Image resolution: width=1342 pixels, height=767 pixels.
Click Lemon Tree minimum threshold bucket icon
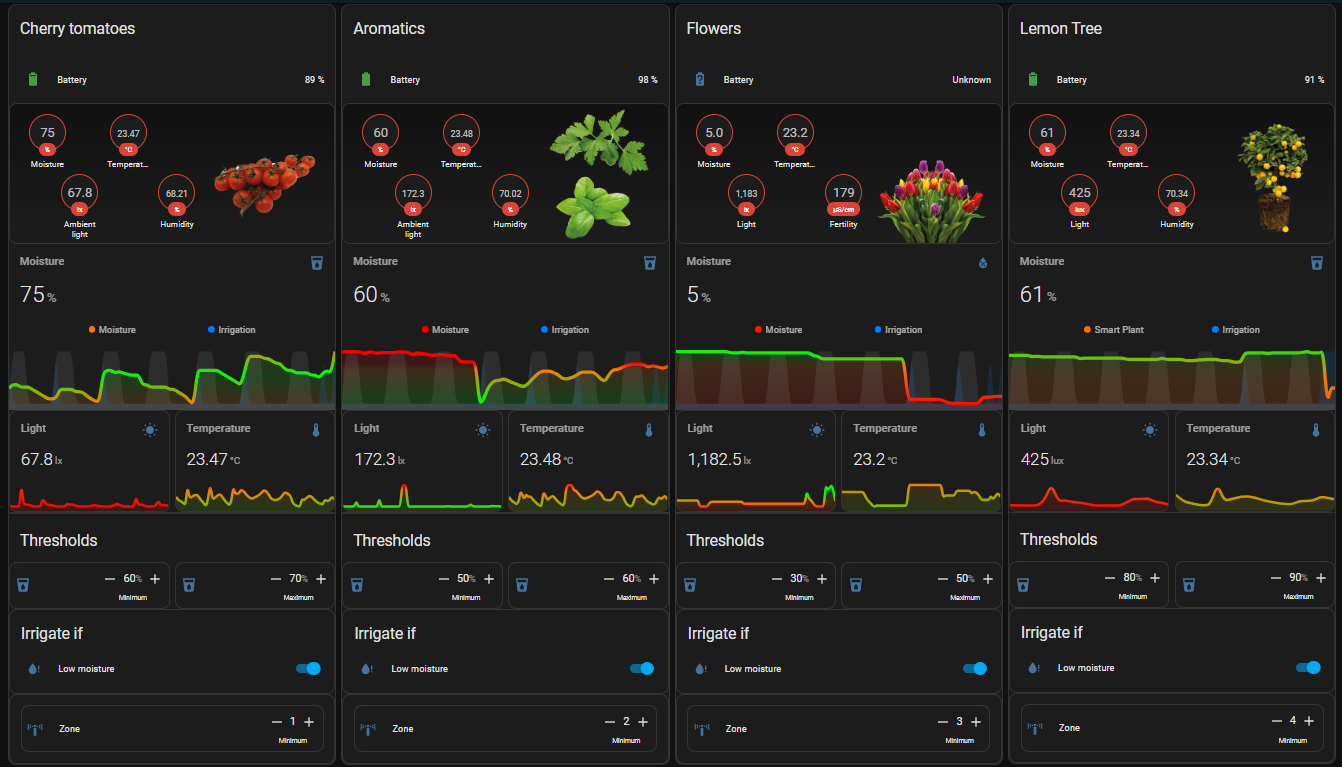click(x=1023, y=584)
